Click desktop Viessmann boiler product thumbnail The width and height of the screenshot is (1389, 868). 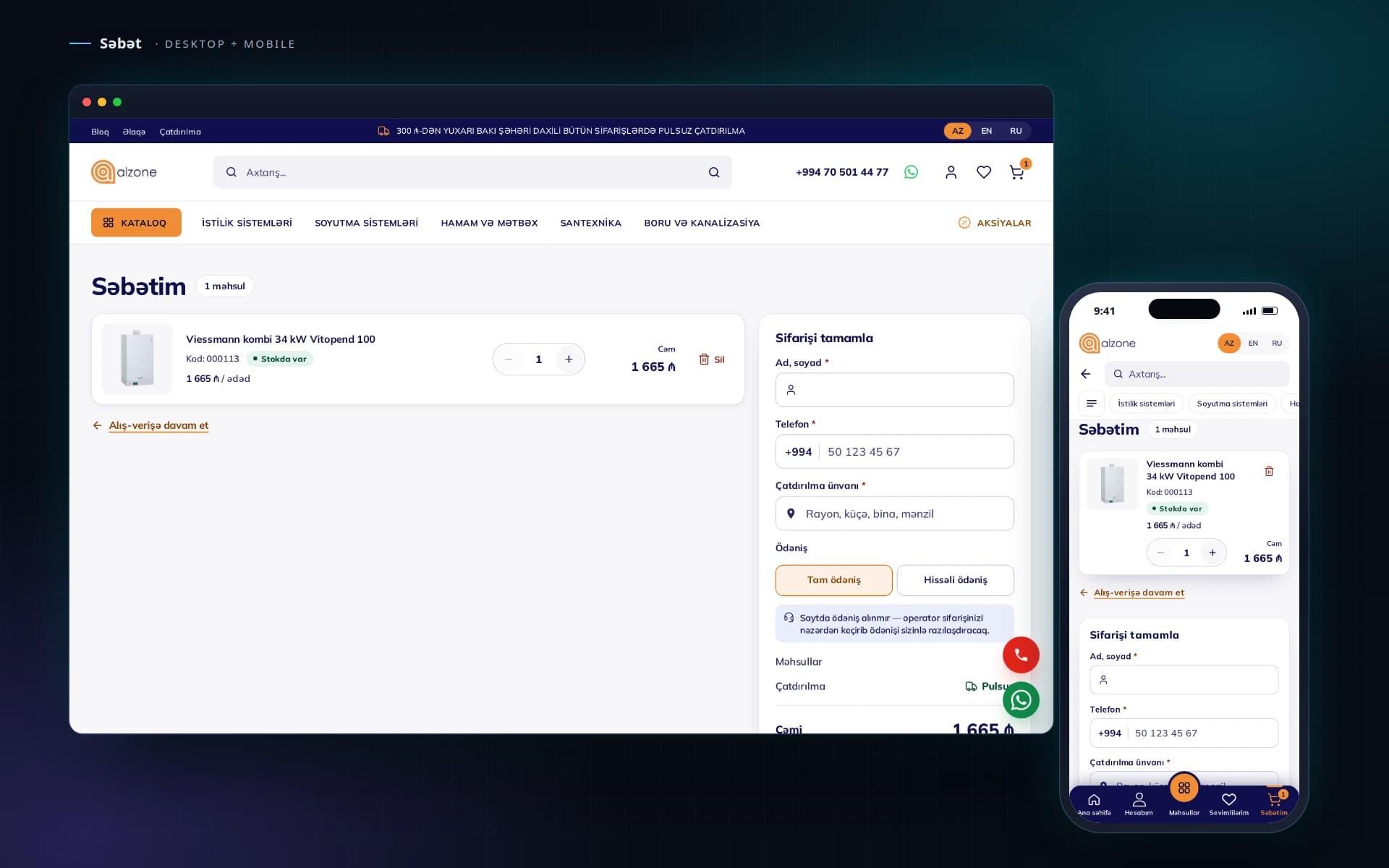[137, 359]
